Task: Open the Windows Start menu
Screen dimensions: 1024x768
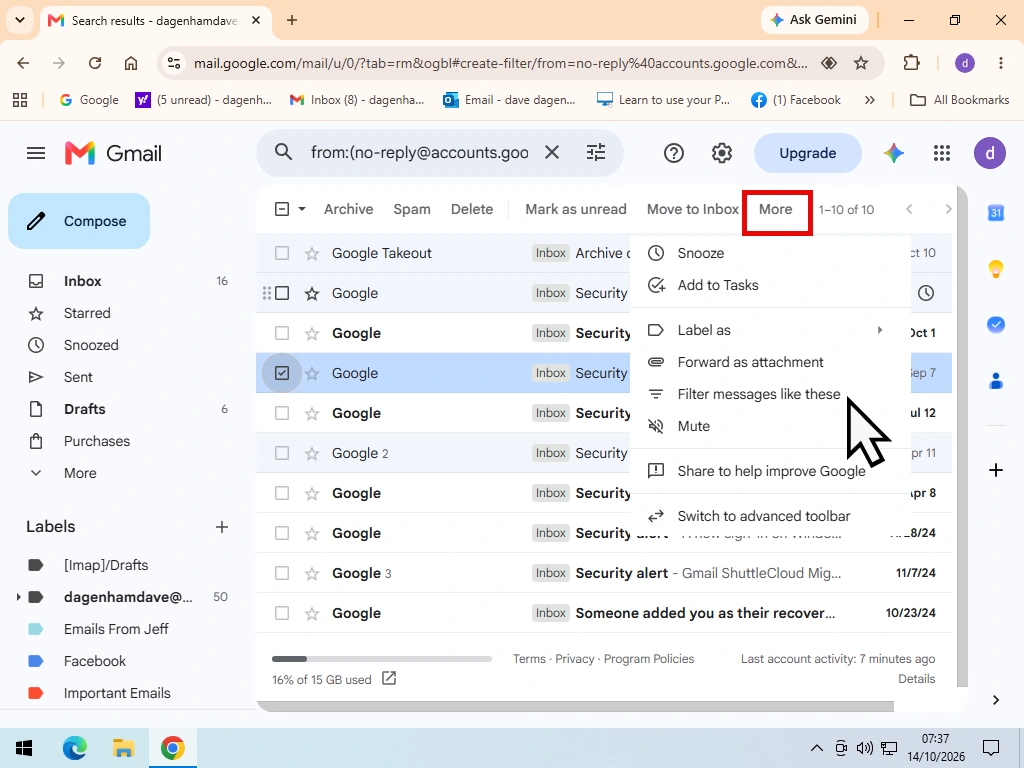Action: (x=24, y=748)
